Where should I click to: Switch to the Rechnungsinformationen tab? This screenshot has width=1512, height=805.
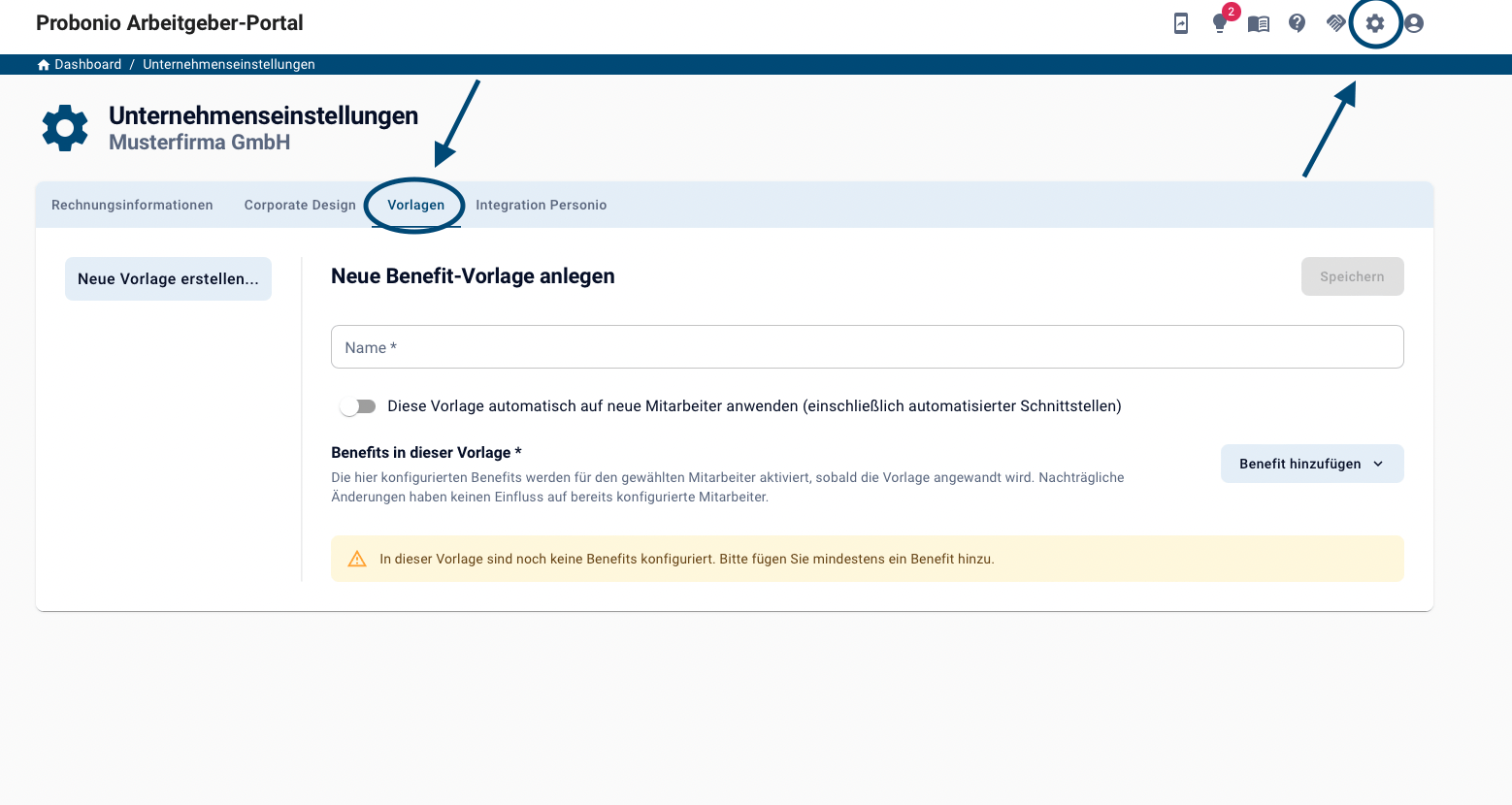pyautogui.click(x=132, y=205)
